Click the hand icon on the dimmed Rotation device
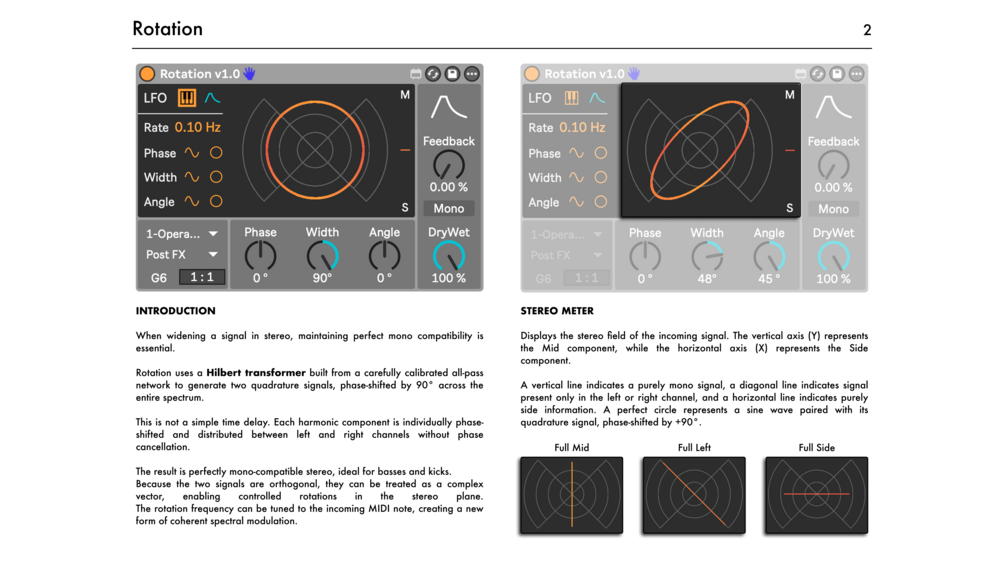This screenshot has height=565, width=1005. [634, 74]
